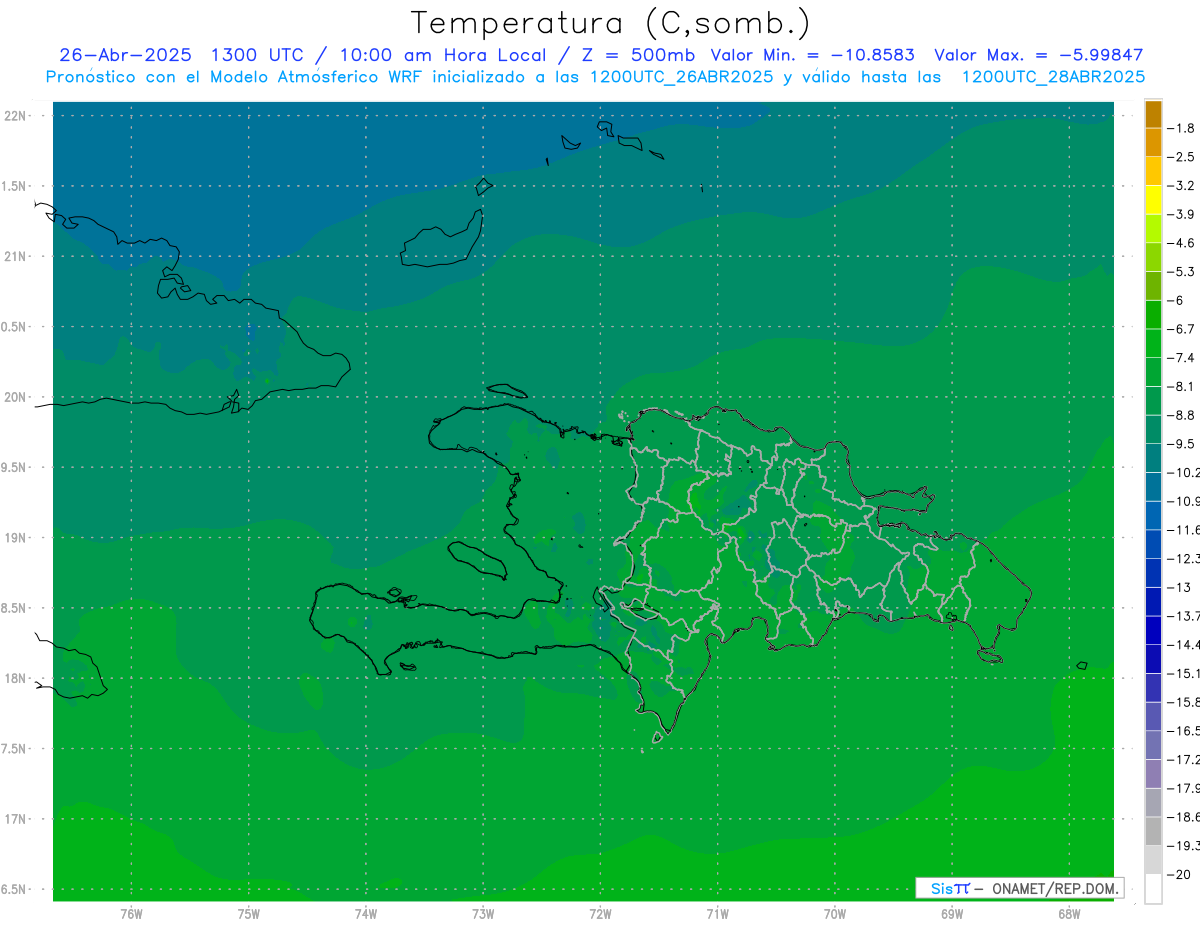Viewport: 1200px width, 927px height.
Task: Pick blue legend swatch between -13 and -13.7
Action: [1153, 602]
